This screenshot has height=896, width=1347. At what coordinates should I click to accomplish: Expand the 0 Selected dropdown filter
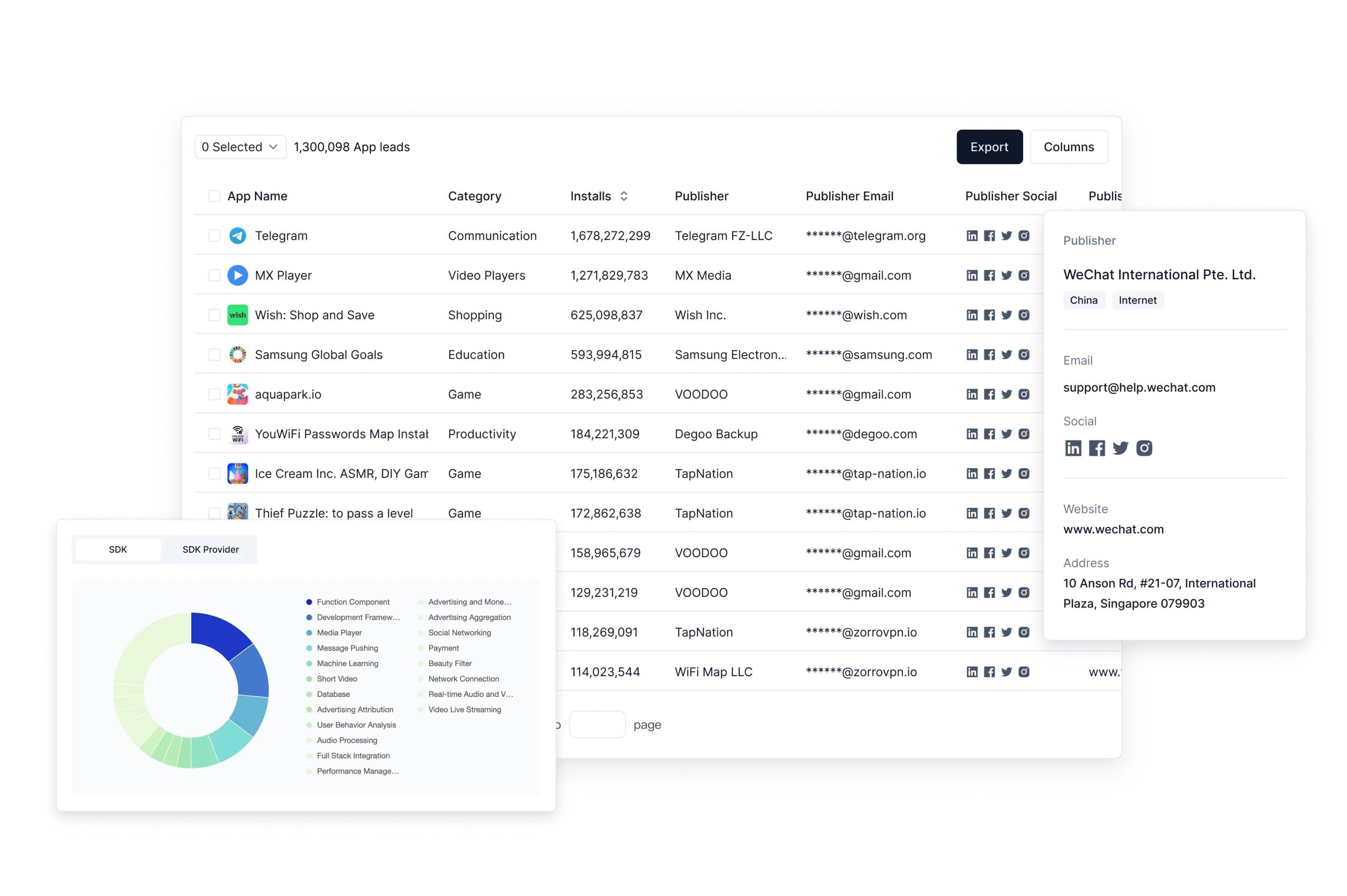(237, 147)
